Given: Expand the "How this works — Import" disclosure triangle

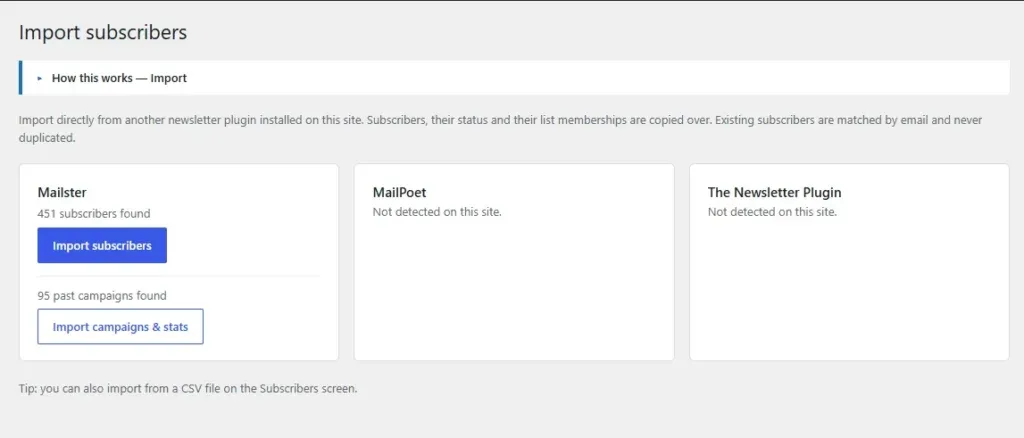Looking at the screenshot, I should pyautogui.click(x=40, y=78).
